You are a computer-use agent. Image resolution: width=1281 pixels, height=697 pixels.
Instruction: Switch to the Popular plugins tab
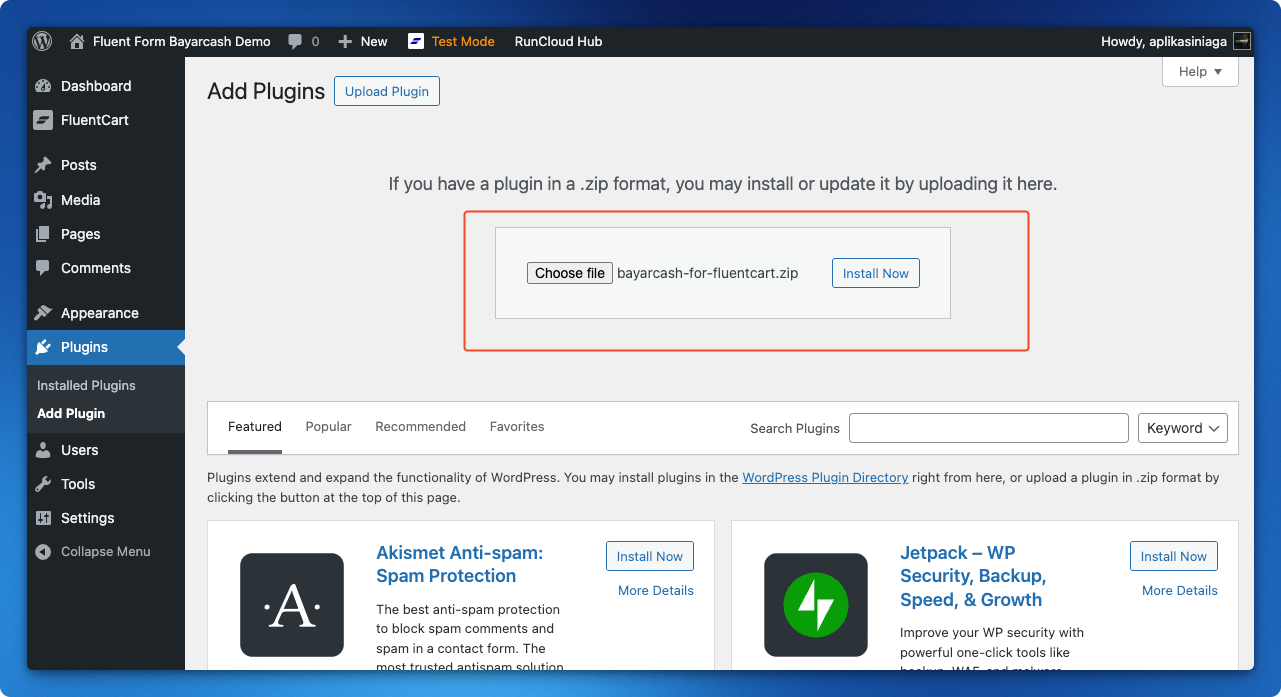tap(328, 427)
